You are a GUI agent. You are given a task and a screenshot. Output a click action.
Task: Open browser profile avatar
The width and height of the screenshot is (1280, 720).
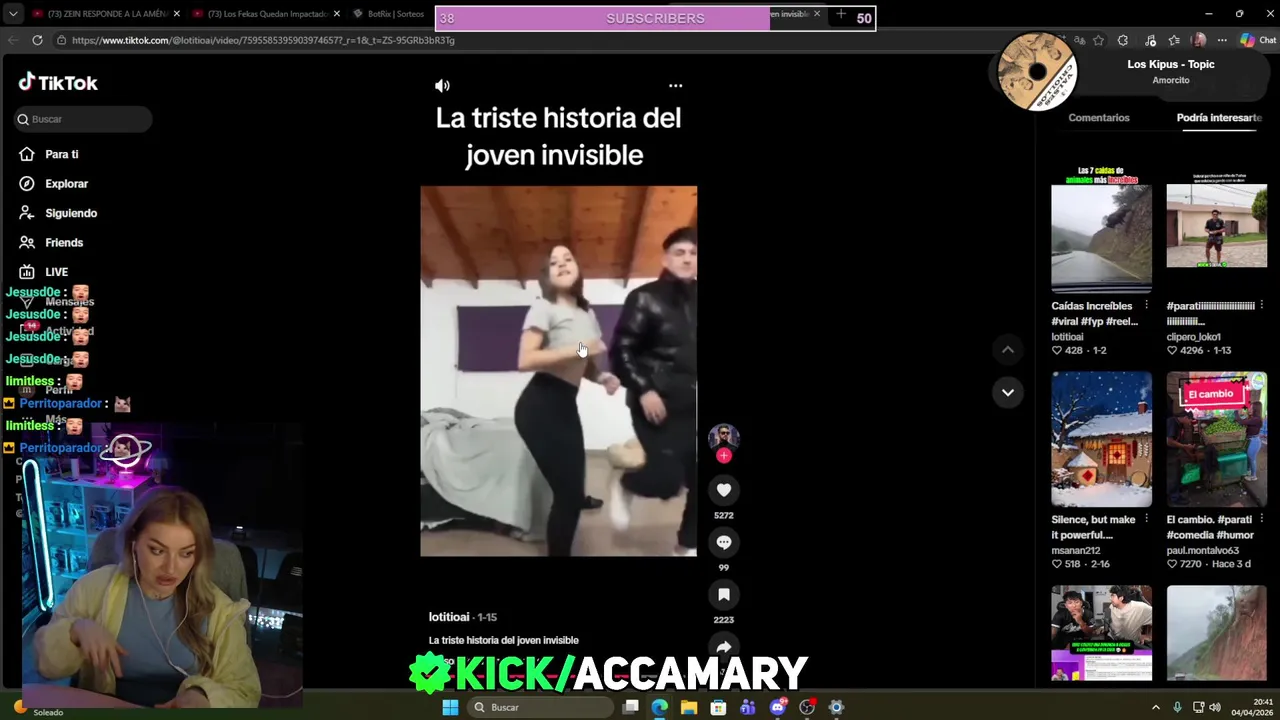click(1199, 40)
